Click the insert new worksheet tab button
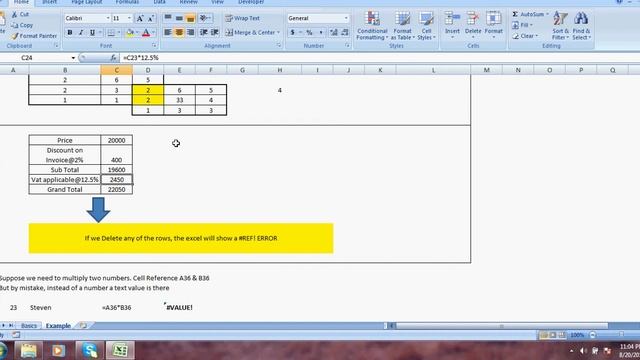Viewport: 640px width, 360px height. (x=83, y=326)
